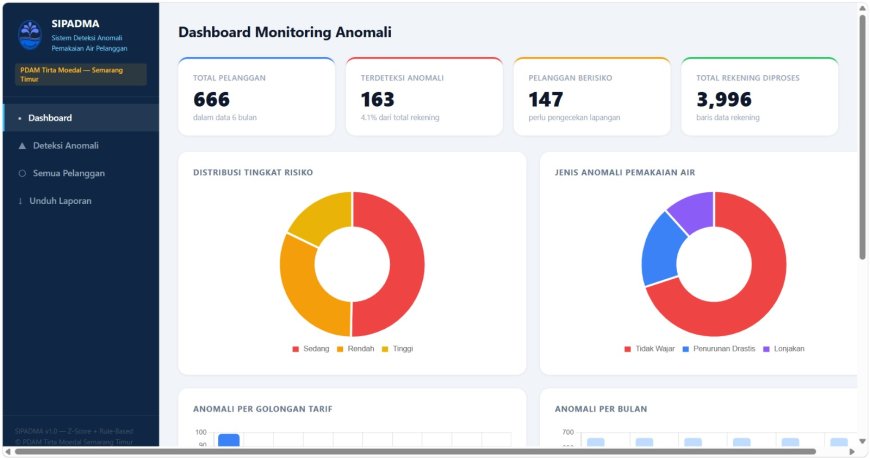Click the vertical scrollbar thumb
The height and width of the screenshot is (459, 870).
(x=863, y=137)
